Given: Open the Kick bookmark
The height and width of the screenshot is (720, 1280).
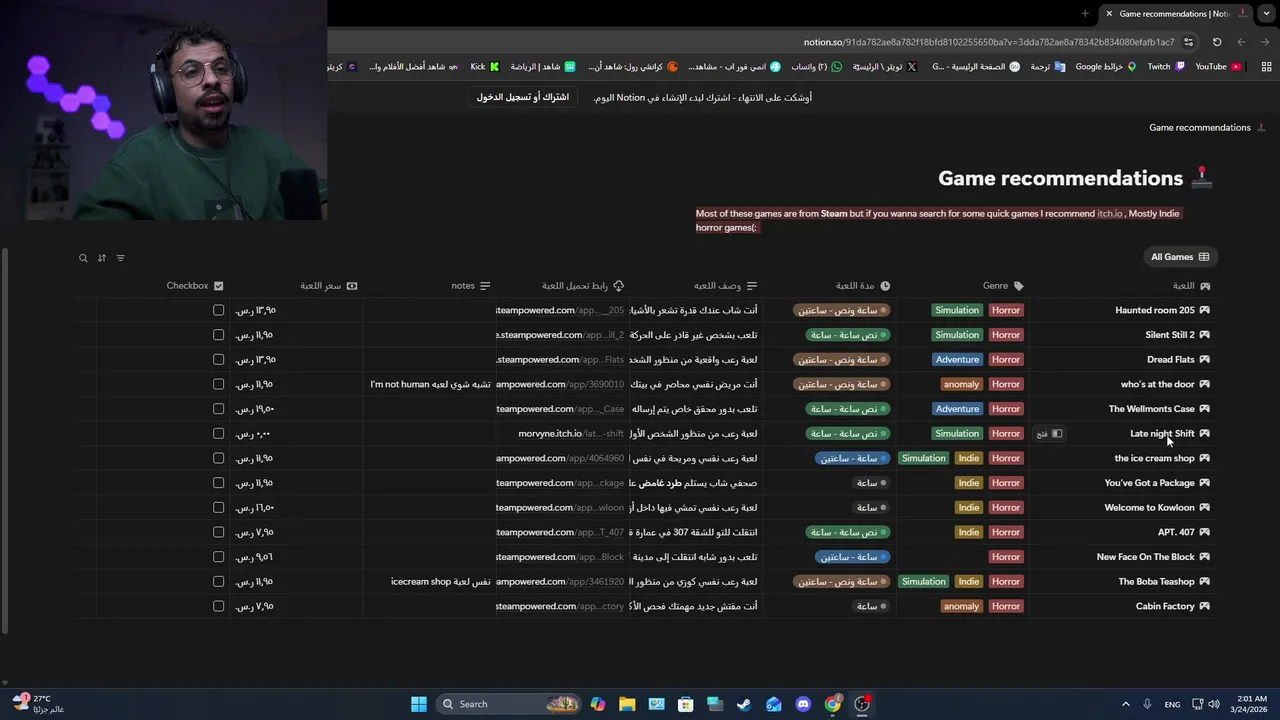Looking at the screenshot, I should pyautogui.click(x=485, y=67).
